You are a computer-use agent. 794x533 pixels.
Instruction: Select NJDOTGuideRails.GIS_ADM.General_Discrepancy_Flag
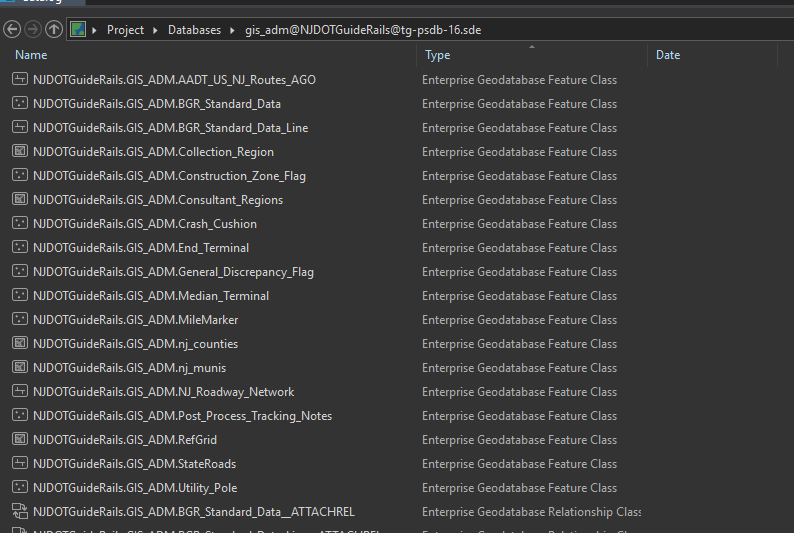click(x=173, y=272)
